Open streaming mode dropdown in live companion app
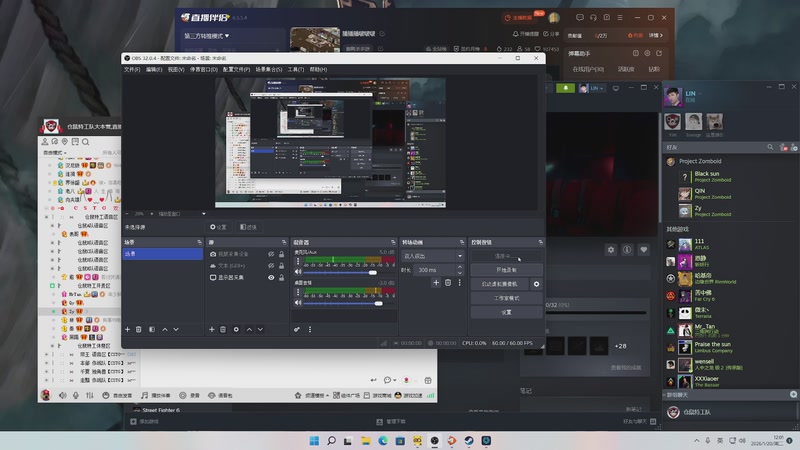800x450 pixels. click(207, 36)
